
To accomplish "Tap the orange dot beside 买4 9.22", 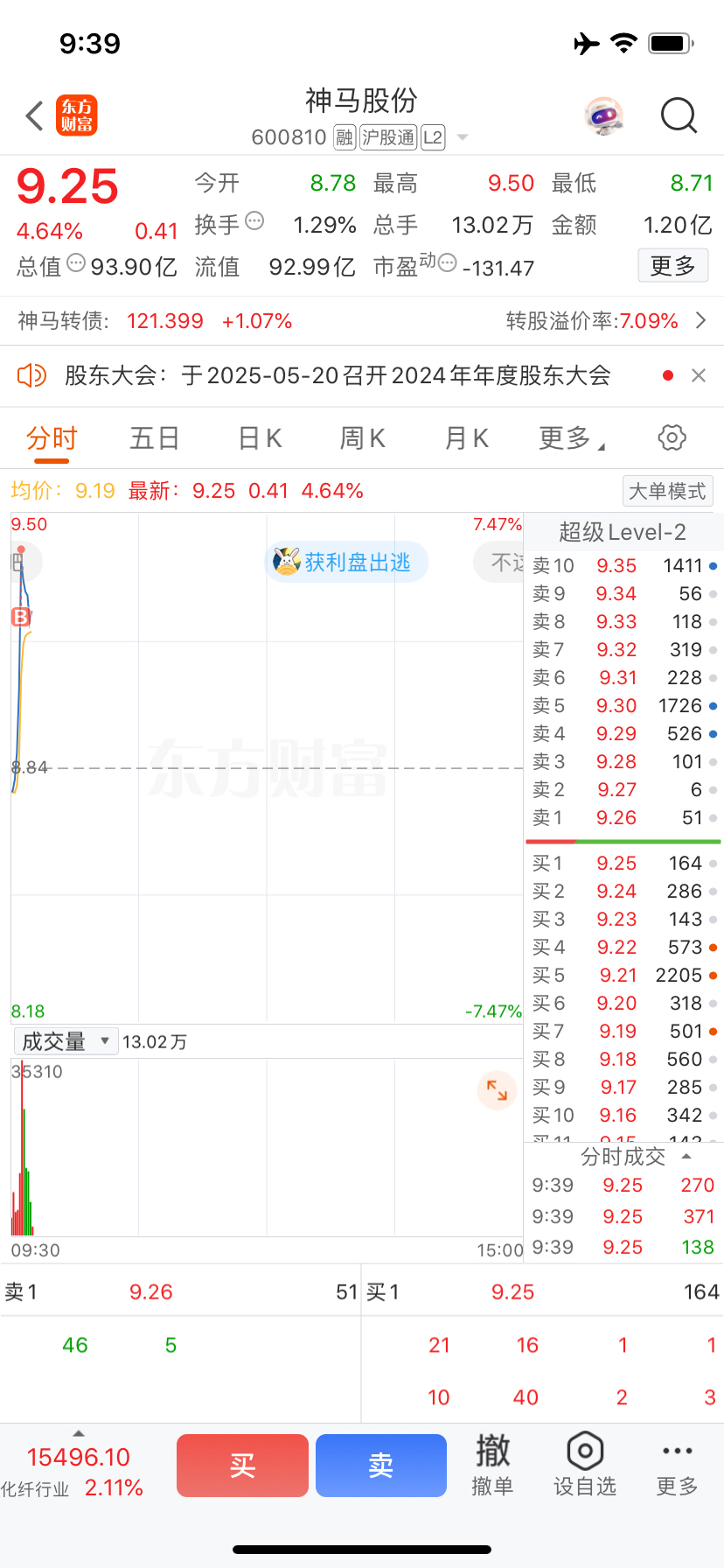I will (714, 948).
